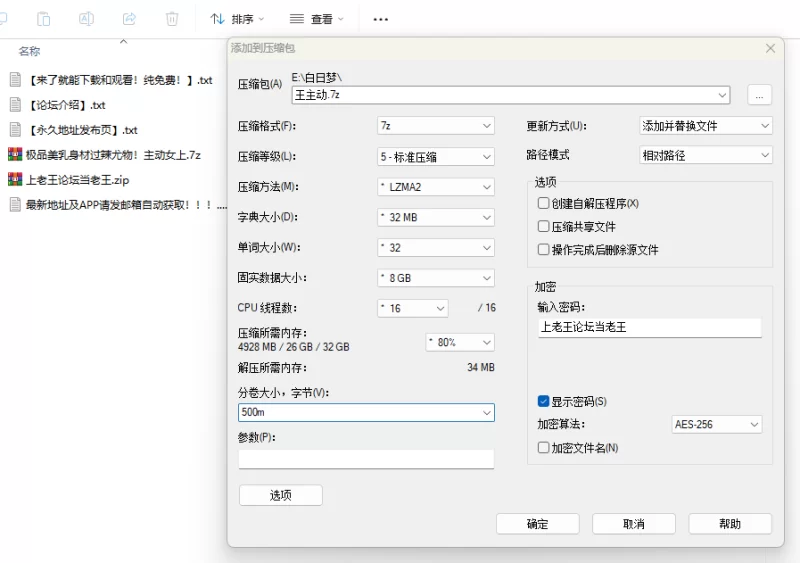The image size is (800, 563).
Task: Click the browse "..." button beside archive path
Action: coord(759,95)
